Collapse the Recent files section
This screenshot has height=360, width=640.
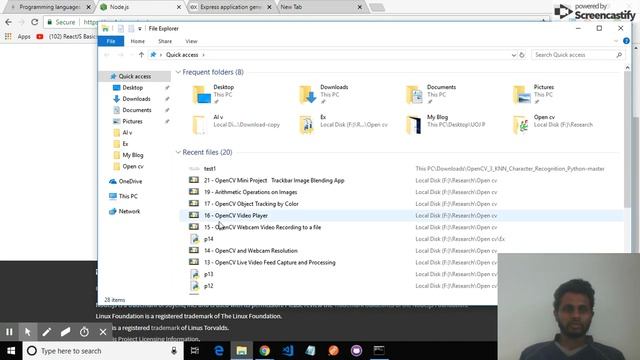[x=178, y=152]
